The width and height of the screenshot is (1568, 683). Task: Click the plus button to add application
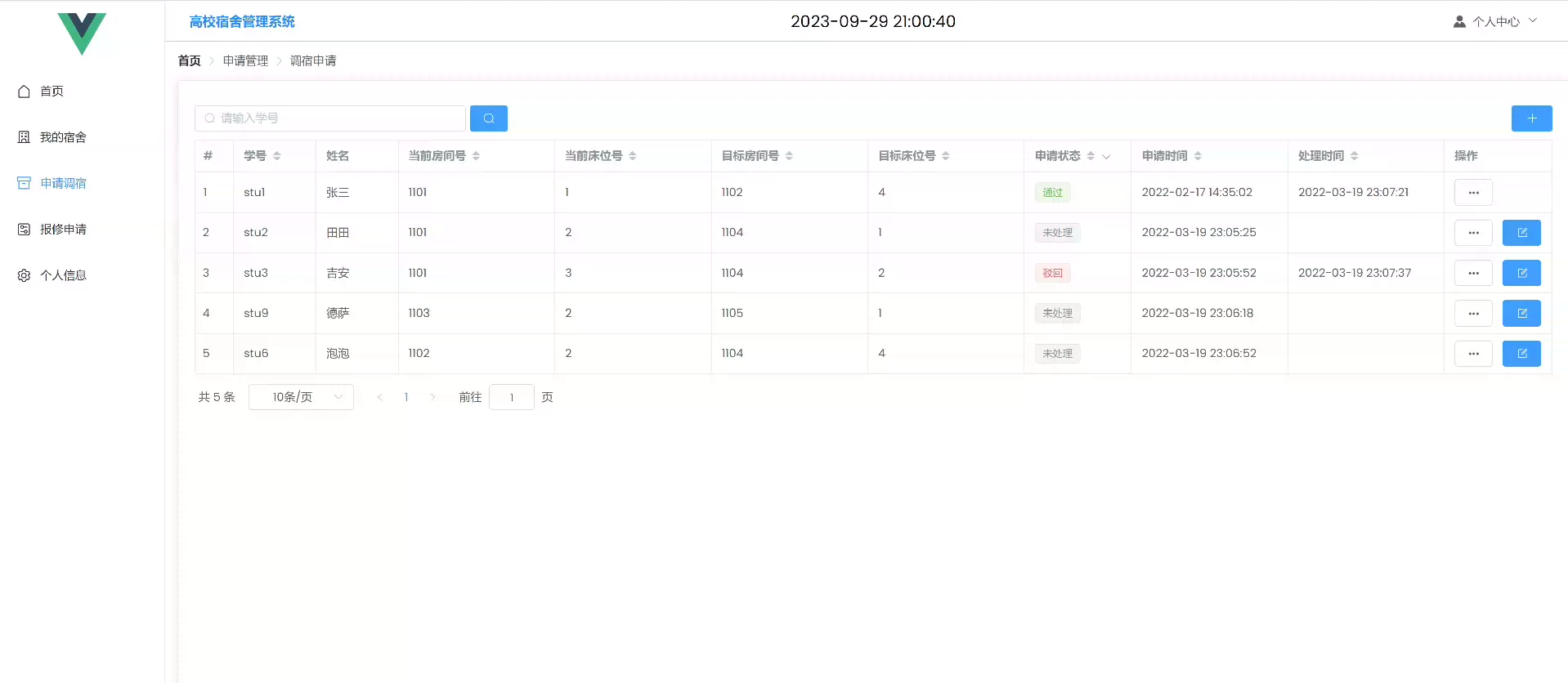pyautogui.click(x=1531, y=118)
